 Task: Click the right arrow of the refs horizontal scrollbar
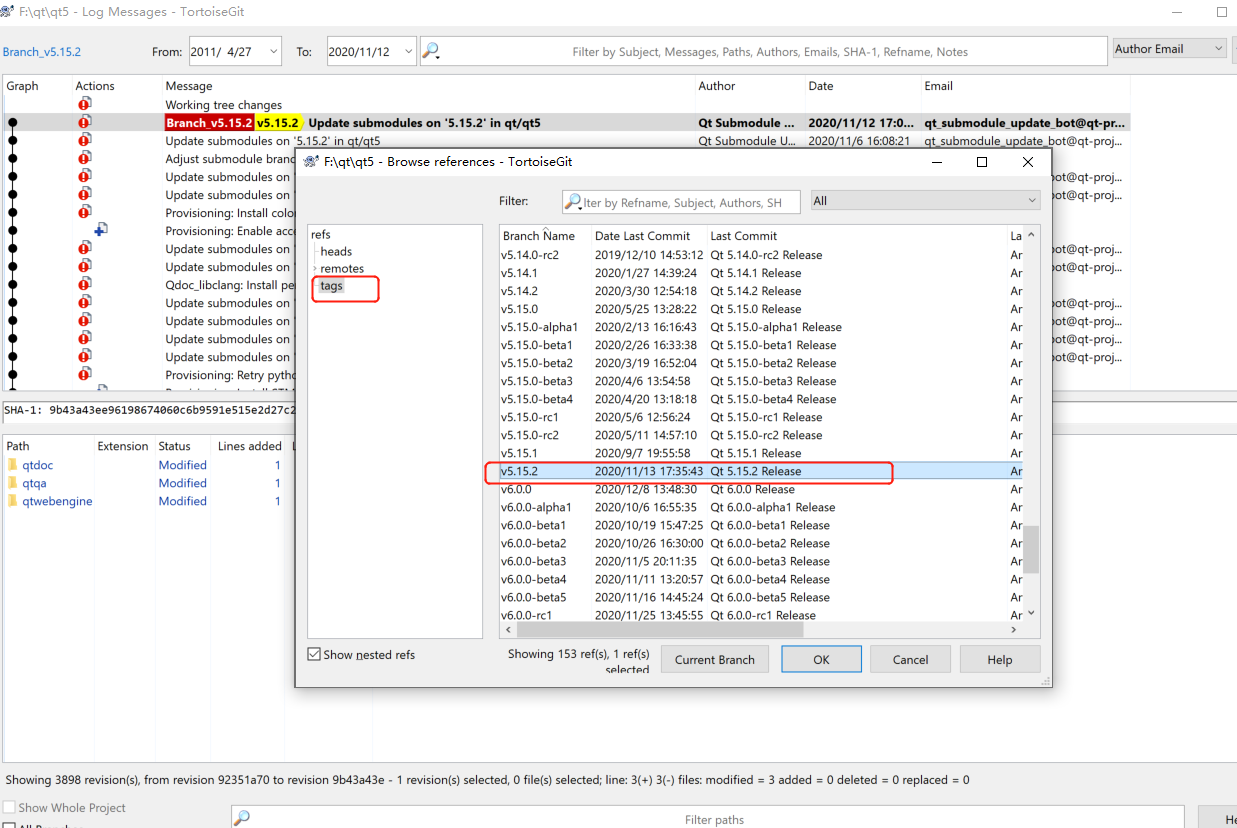[1015, 630]
